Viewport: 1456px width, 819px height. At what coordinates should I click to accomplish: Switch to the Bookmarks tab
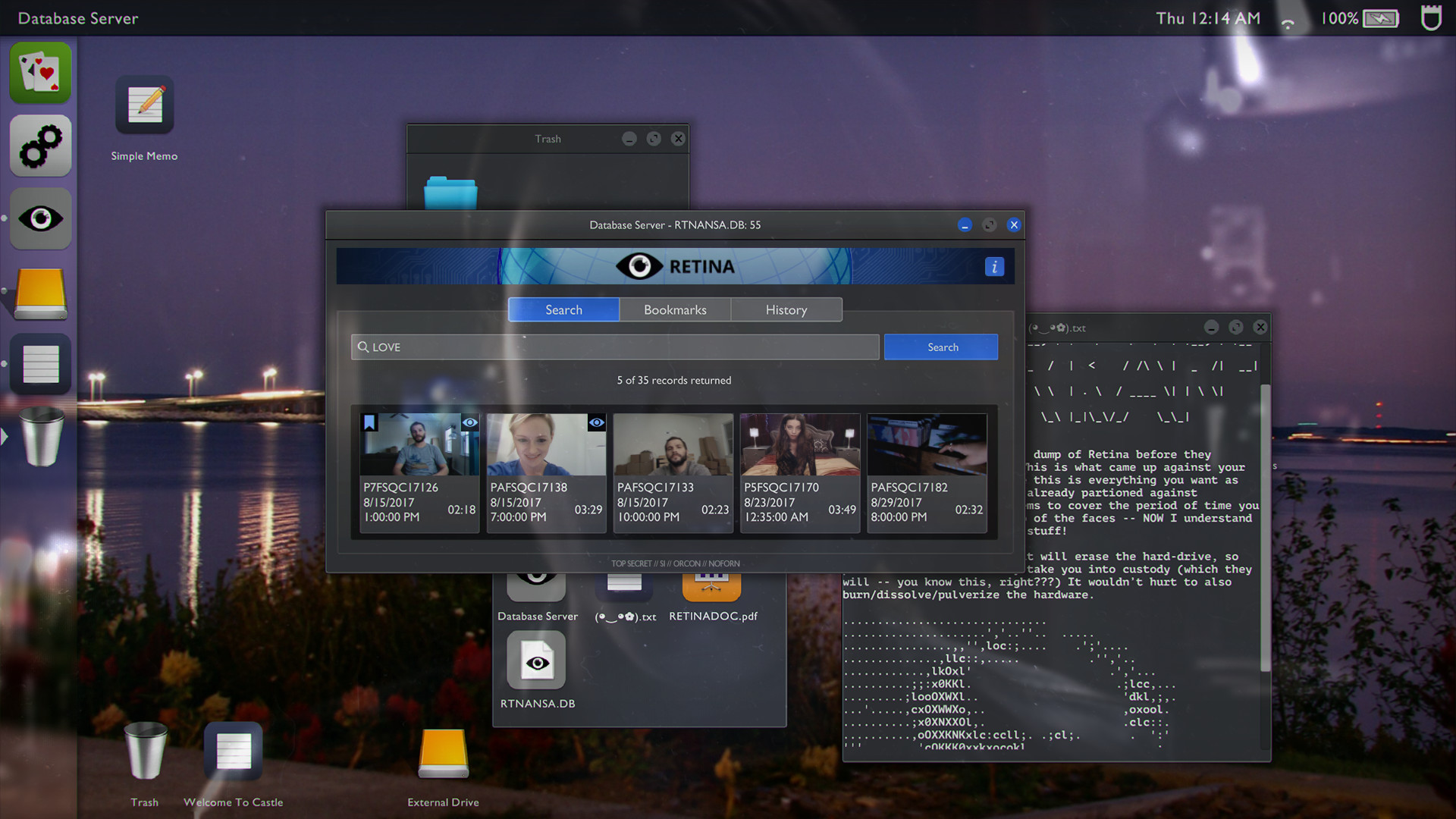tap(674, 309)
